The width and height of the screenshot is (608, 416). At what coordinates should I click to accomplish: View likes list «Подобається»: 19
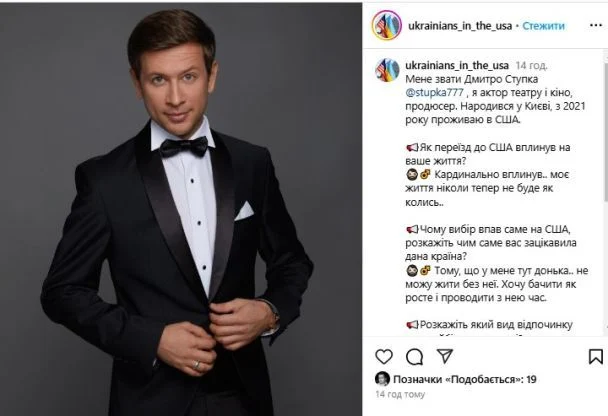[465, 379]
